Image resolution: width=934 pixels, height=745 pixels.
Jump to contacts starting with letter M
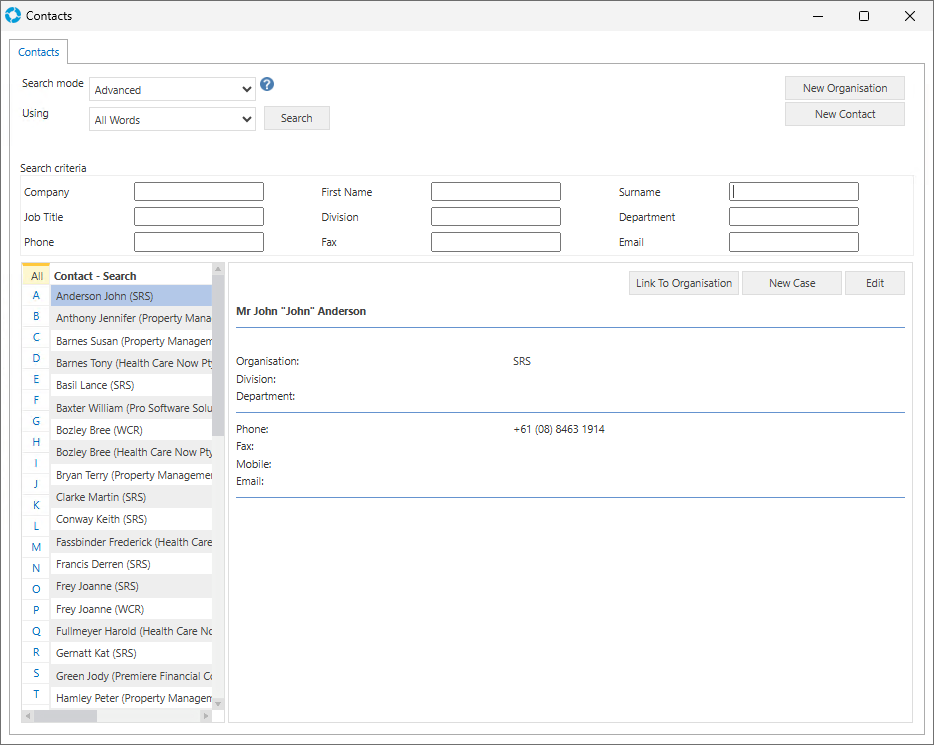pos(36,547)
